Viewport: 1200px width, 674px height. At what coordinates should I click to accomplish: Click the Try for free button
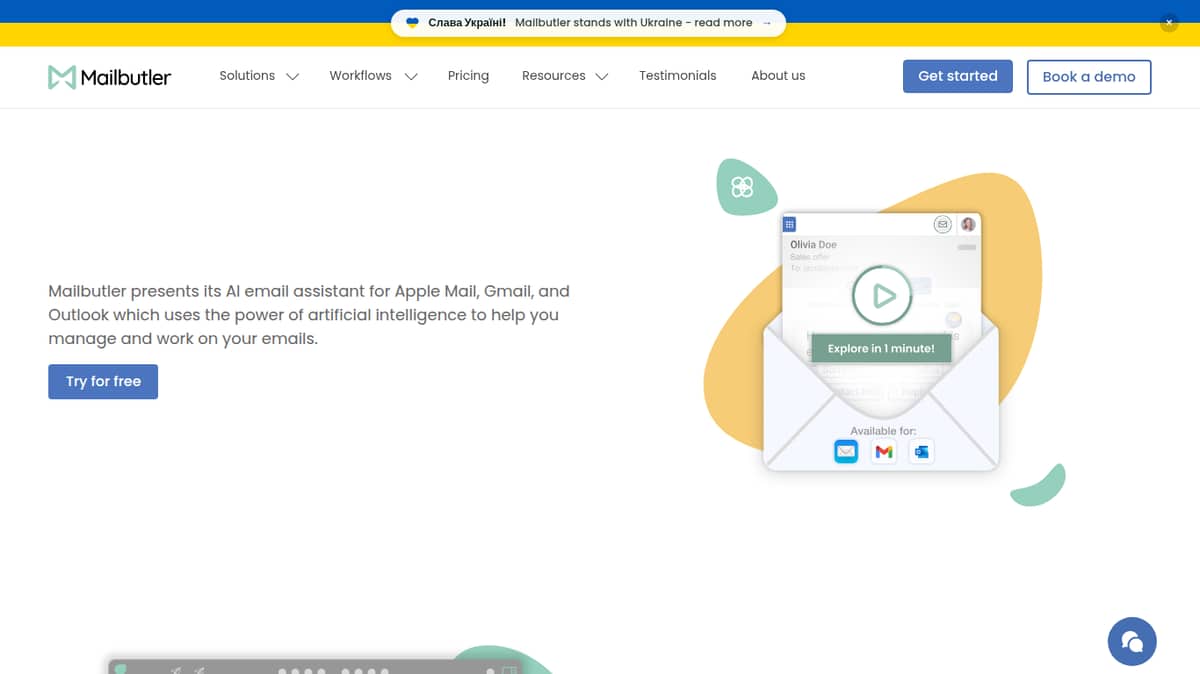(103, 381)
